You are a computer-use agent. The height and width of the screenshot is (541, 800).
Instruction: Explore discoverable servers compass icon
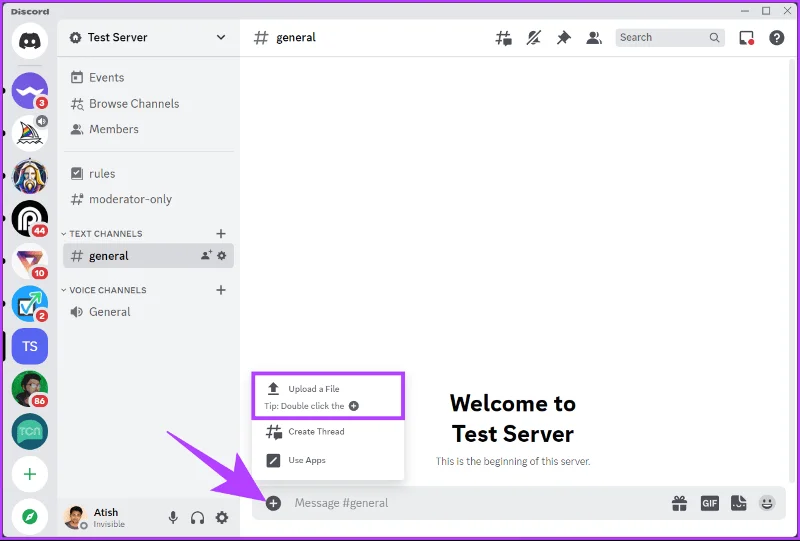[30, 517]
